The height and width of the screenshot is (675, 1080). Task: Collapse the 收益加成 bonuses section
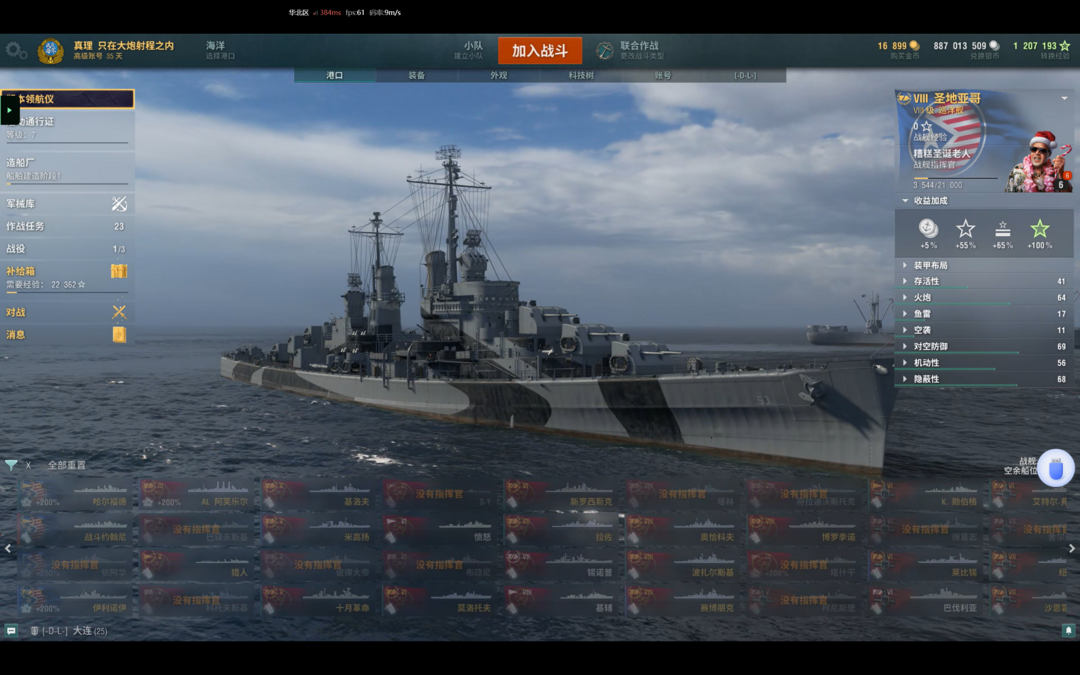pos(904,200)
